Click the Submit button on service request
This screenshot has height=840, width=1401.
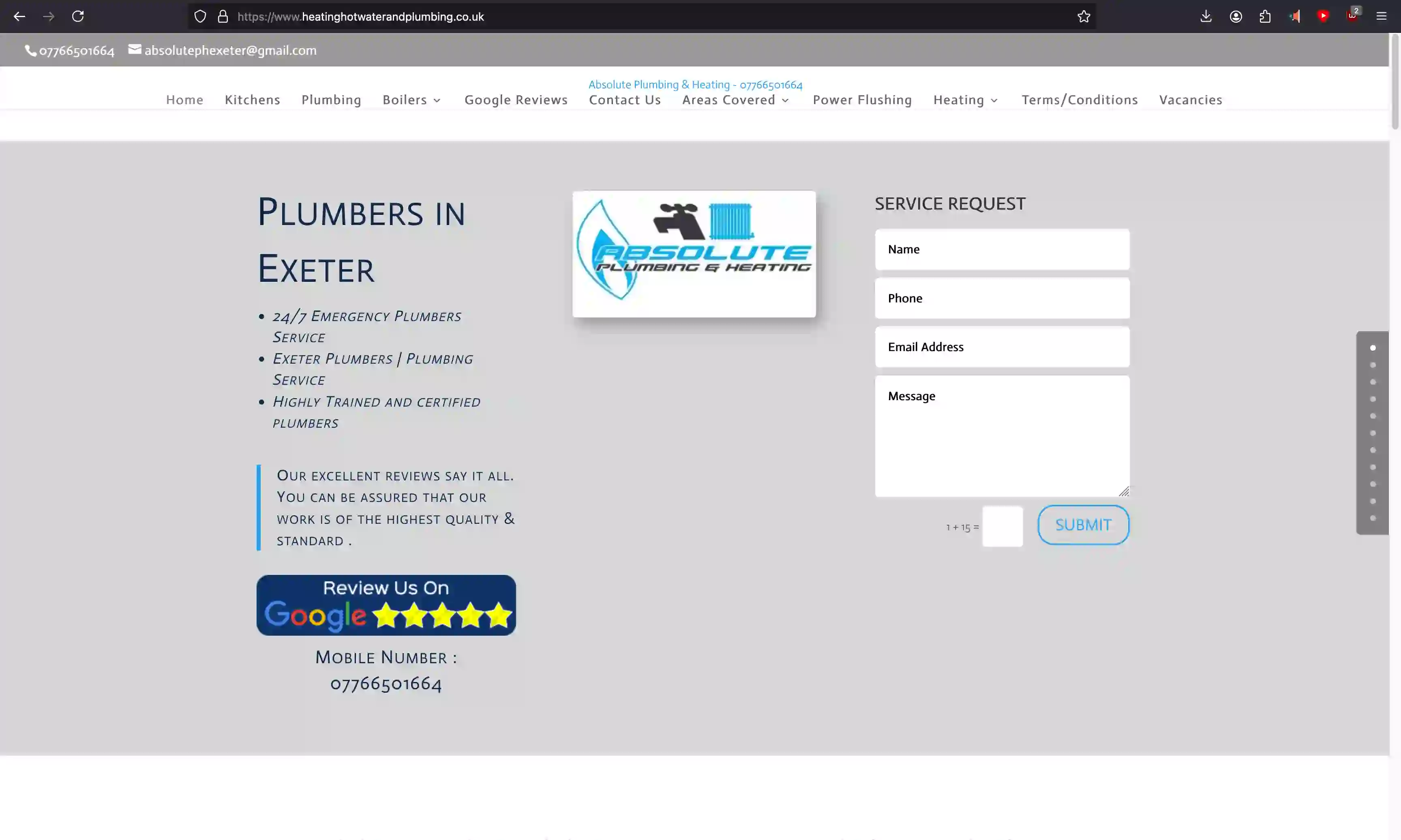(1083, 524)
